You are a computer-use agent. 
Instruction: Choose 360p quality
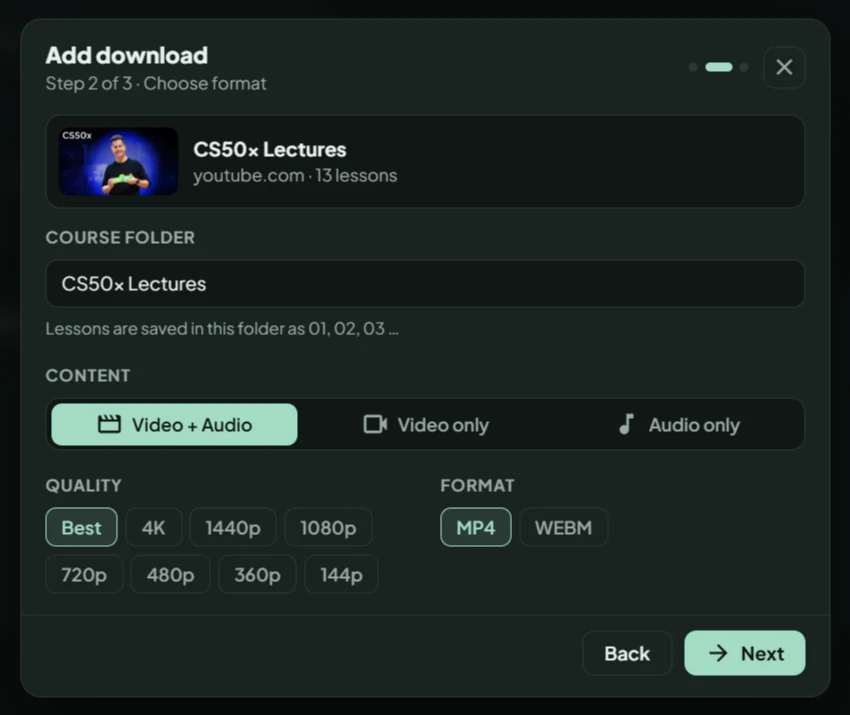click(x=257, y=574)
